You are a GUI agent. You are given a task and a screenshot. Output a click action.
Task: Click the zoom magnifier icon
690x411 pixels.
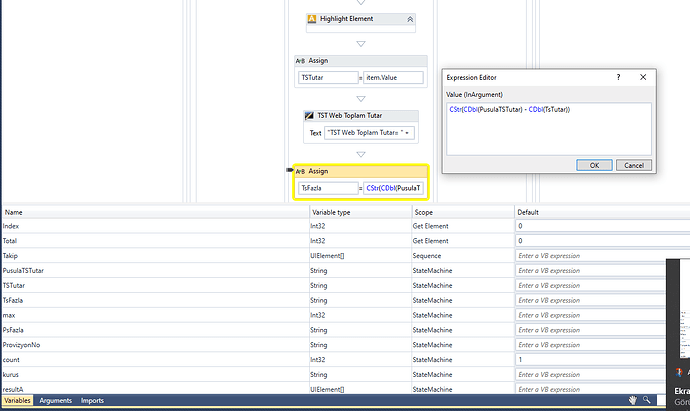coord(646,400)
